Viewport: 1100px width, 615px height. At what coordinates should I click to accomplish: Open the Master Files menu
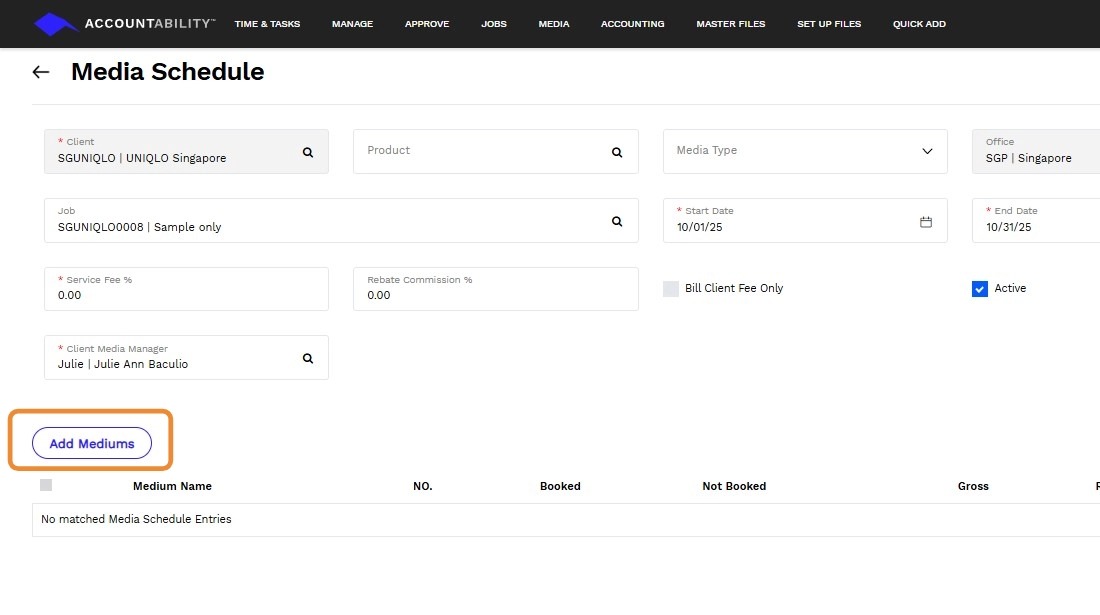coord(731,24)
